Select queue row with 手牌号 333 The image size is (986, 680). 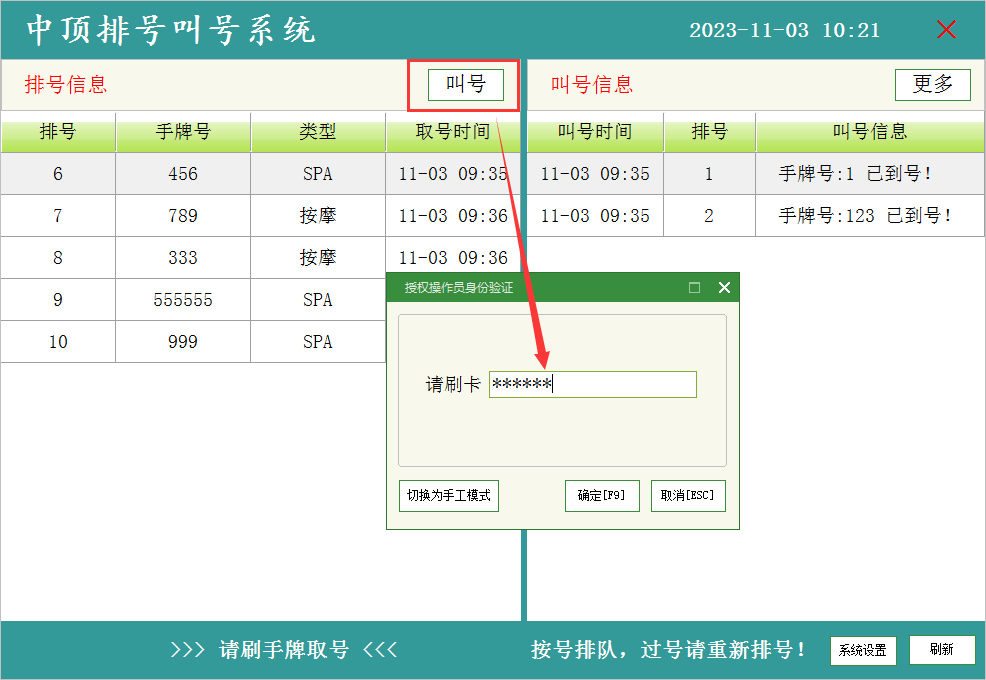point(183,258)
